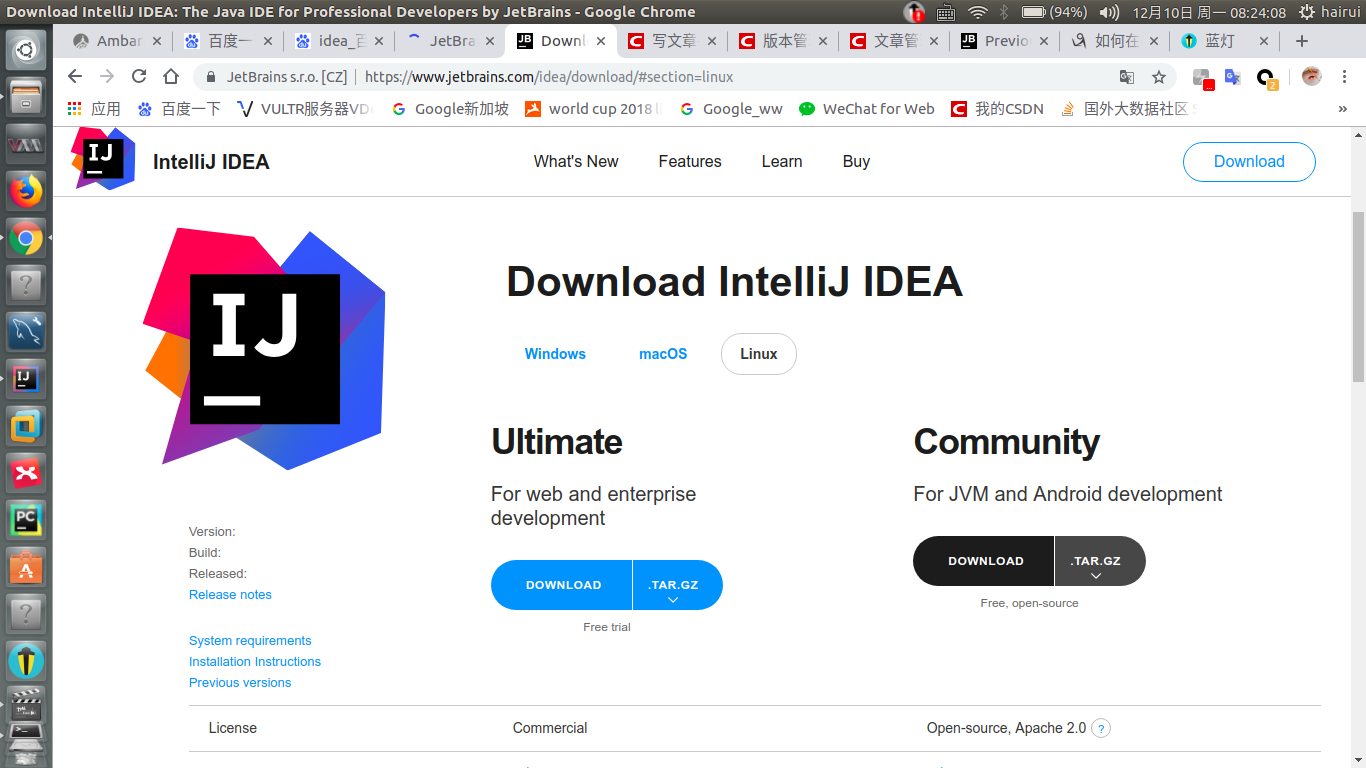Open Firefox from the Ubuntu dock
The image size is (1366, 768).
[26, 190]
